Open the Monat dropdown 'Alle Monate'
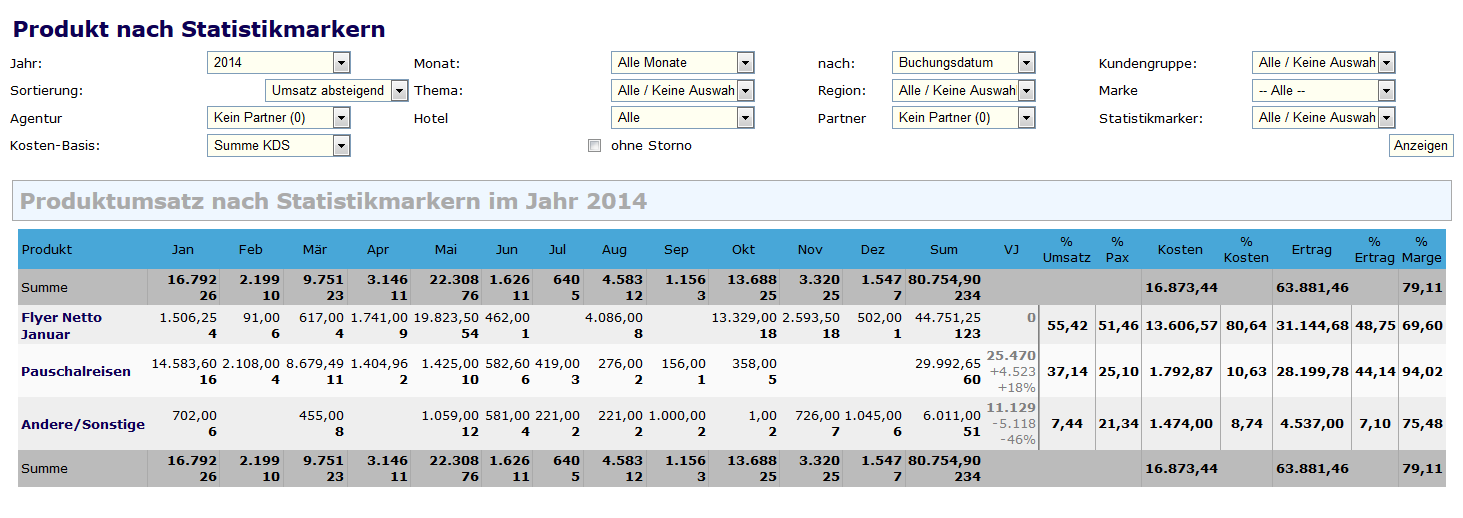The width and height of the screenshot is (1463, 518). point(683,63)
